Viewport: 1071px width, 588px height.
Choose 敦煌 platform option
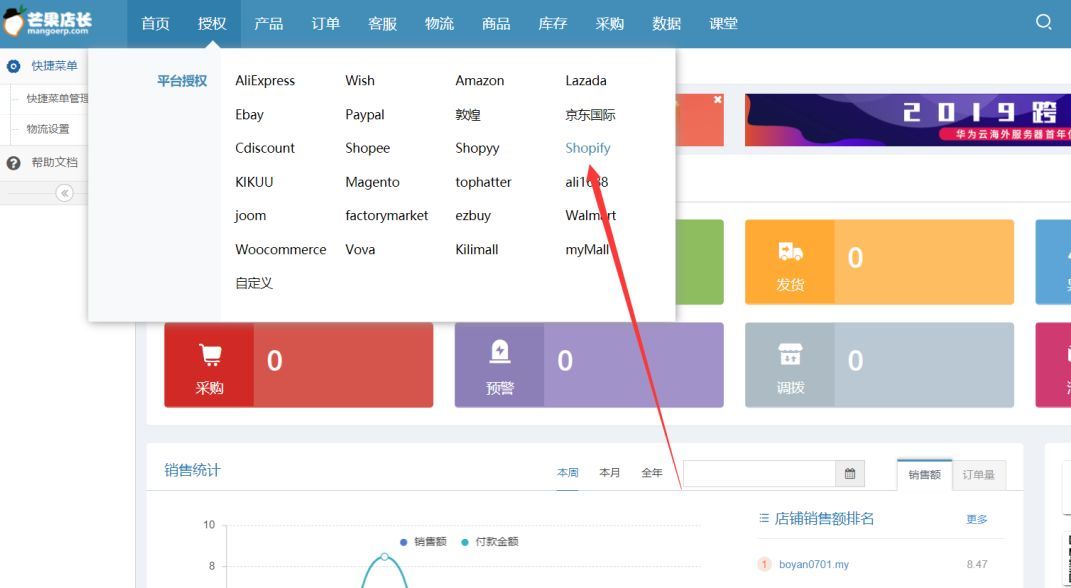click(468, 115)
